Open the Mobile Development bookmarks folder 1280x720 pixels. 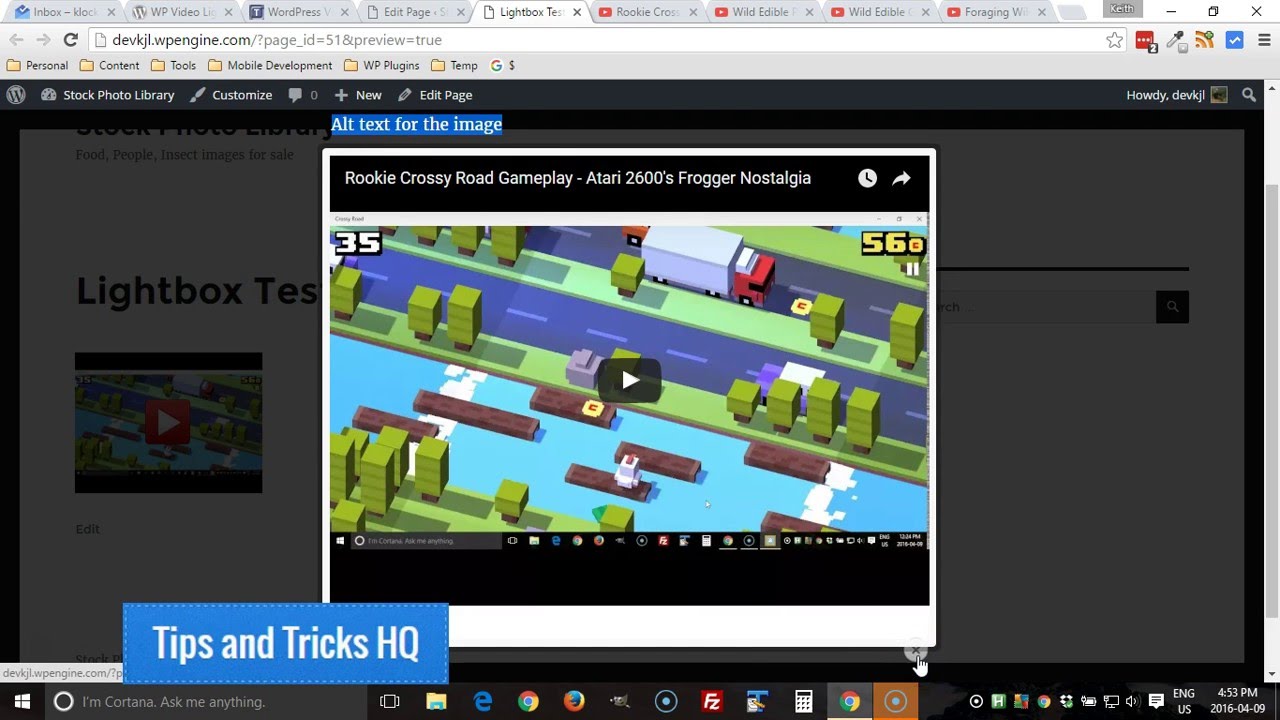(270, 66)
